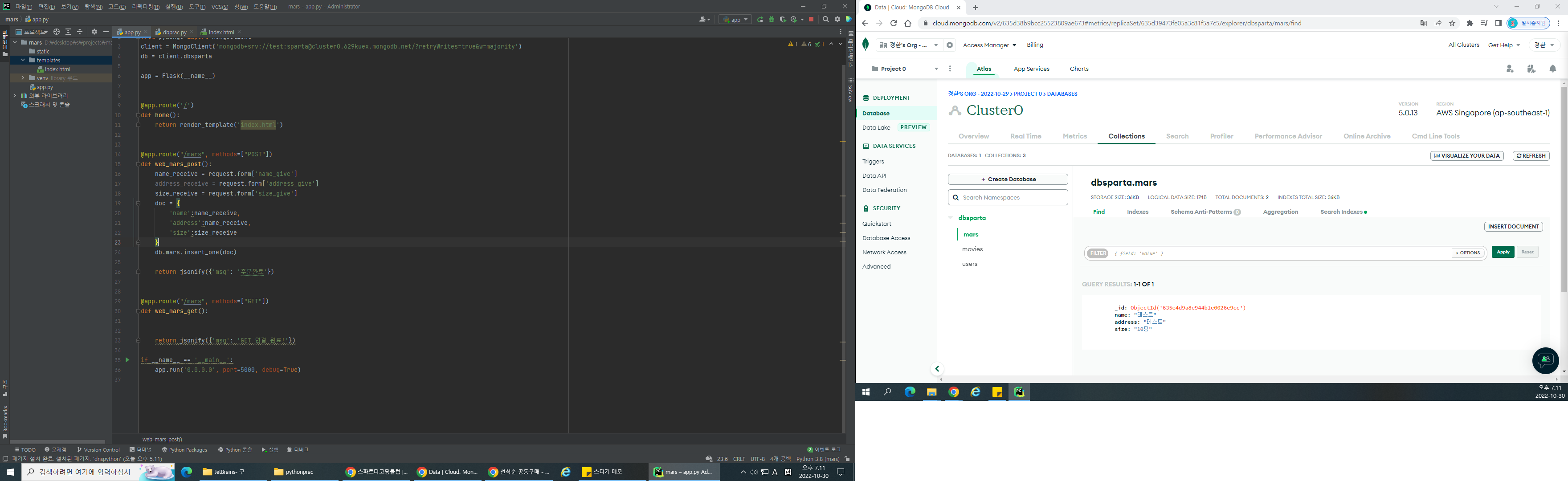This screenshot has height=481, width=1568.
Task: Open Chrome extensions puzzle icon
Action: (x=1470, y=23)
